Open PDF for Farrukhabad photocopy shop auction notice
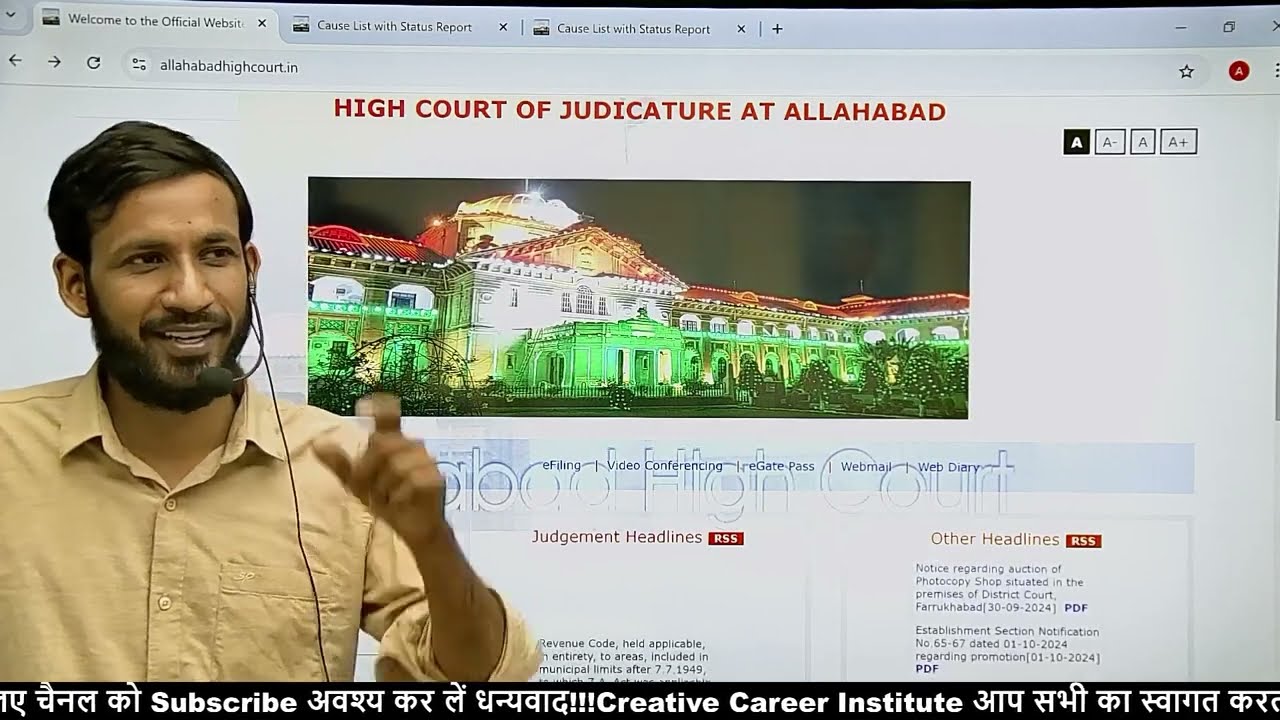This screenshot has height=720, width=1280. (1076, 608)
